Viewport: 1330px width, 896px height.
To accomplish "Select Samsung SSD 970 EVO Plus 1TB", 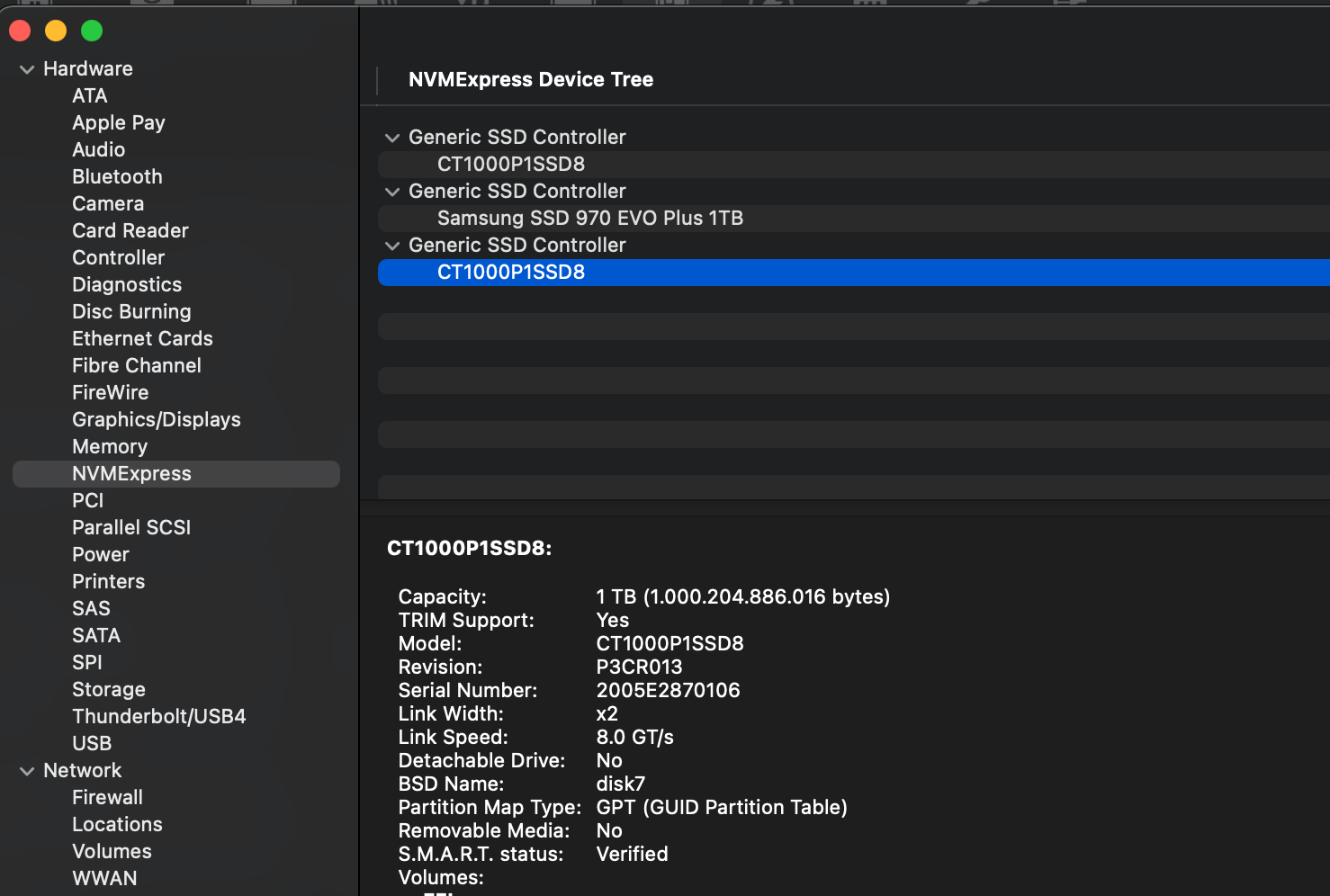I will click(589, 219).
